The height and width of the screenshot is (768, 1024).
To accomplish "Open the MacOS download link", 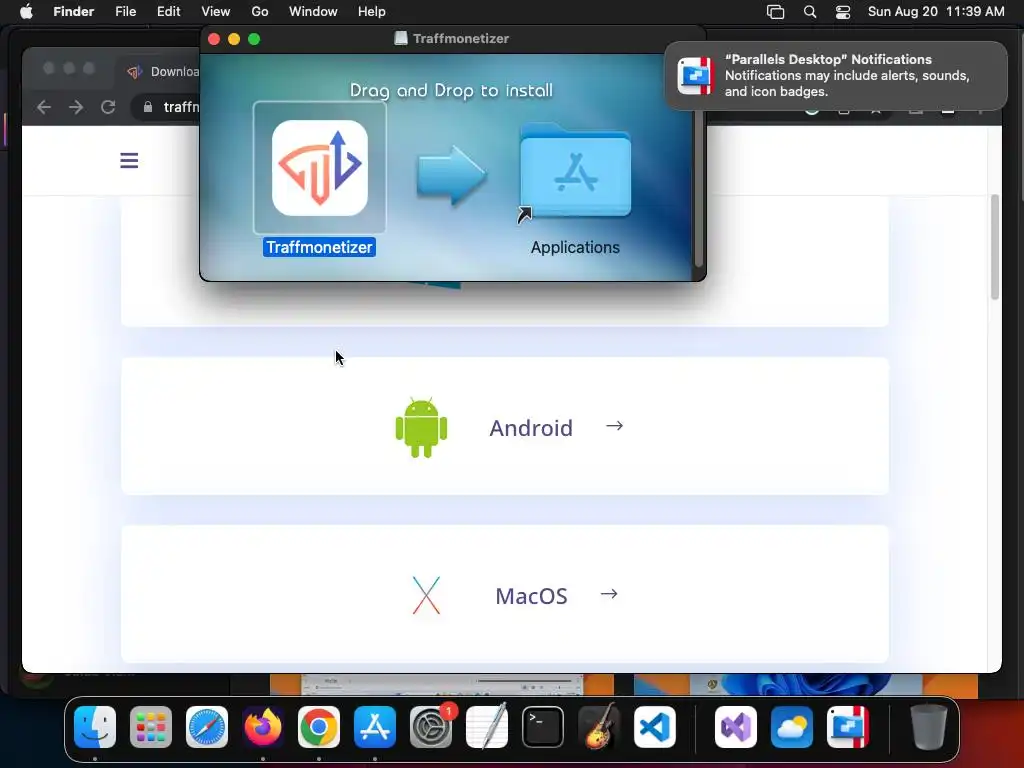I will pos(505,594).
